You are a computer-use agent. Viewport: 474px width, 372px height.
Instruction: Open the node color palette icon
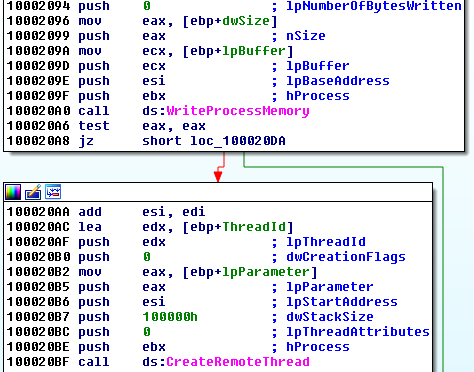point(13,192)
